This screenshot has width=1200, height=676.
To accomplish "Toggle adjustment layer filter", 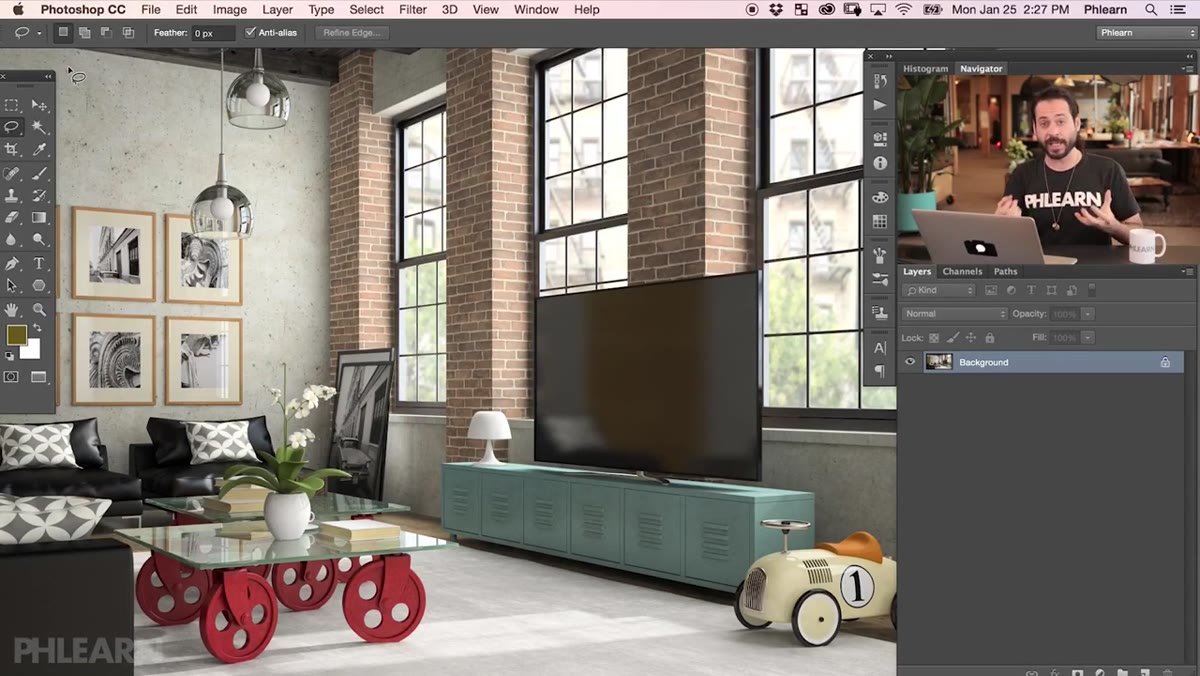I will pos(1011,290).
